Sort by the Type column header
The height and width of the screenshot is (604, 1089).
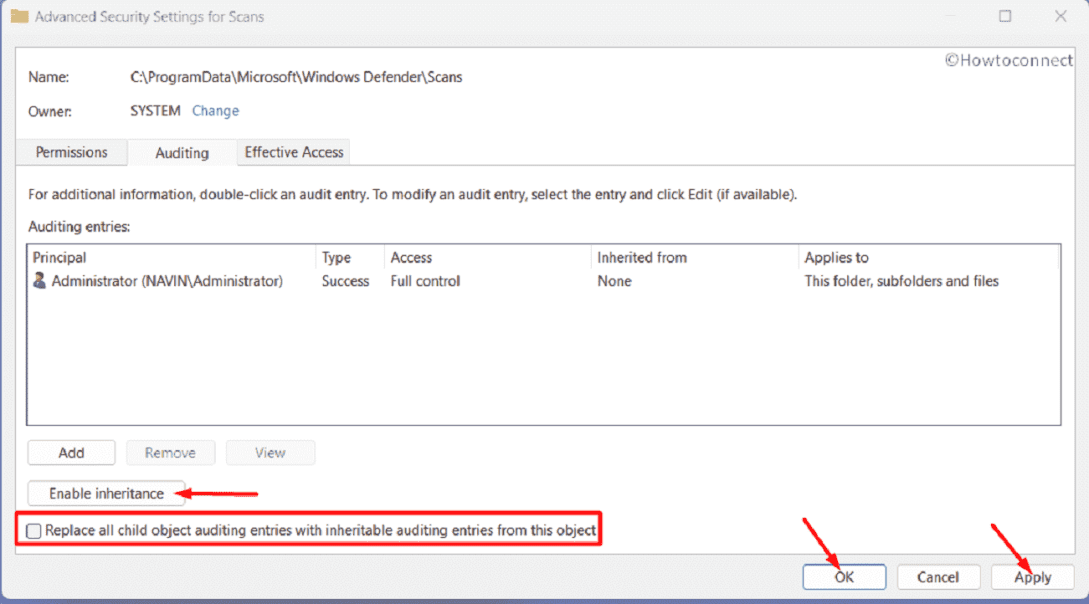click(x=350, y=258)
